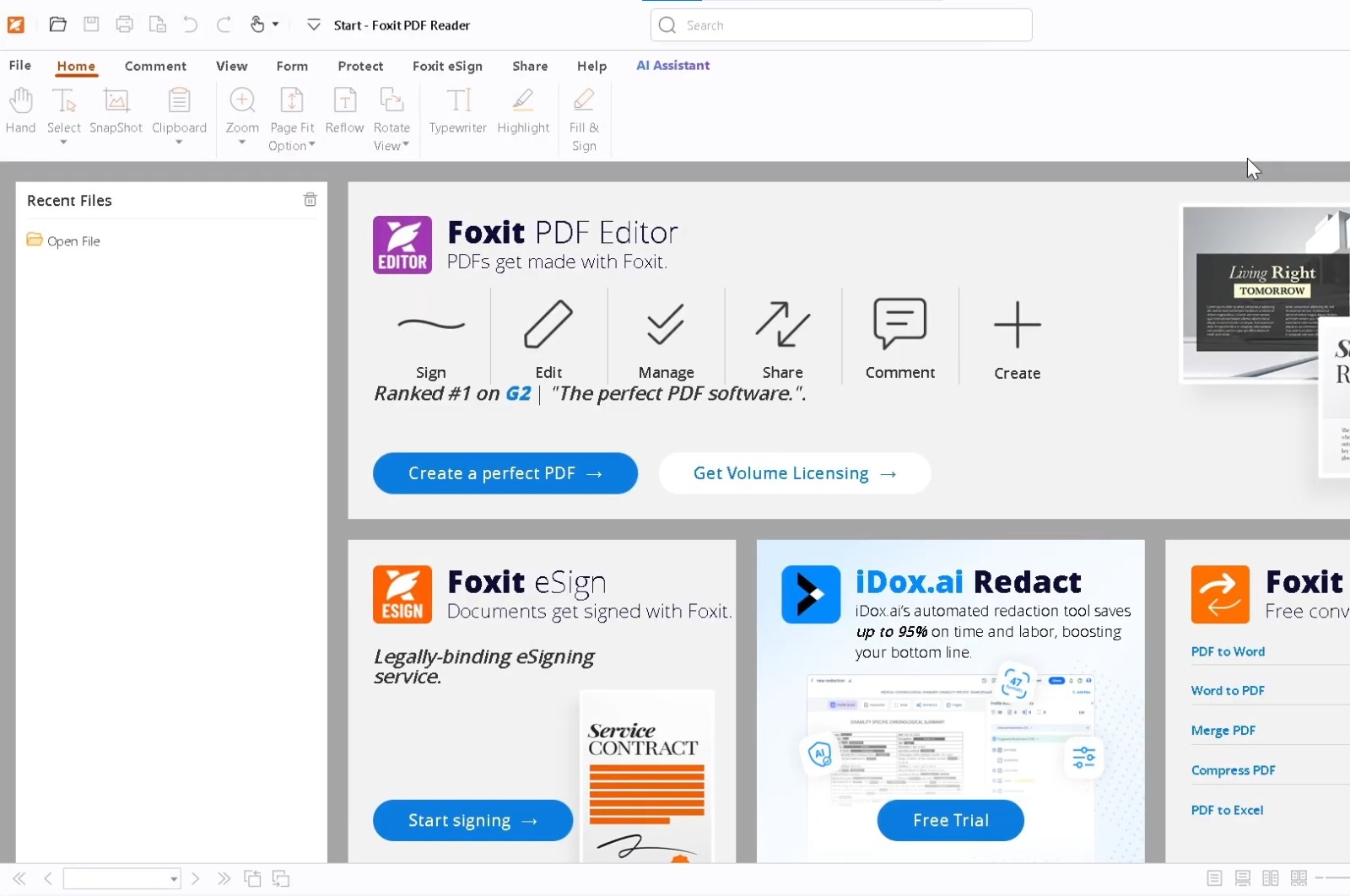Click the Create a perfect PDF button
1350x896 pixels.
505,473
